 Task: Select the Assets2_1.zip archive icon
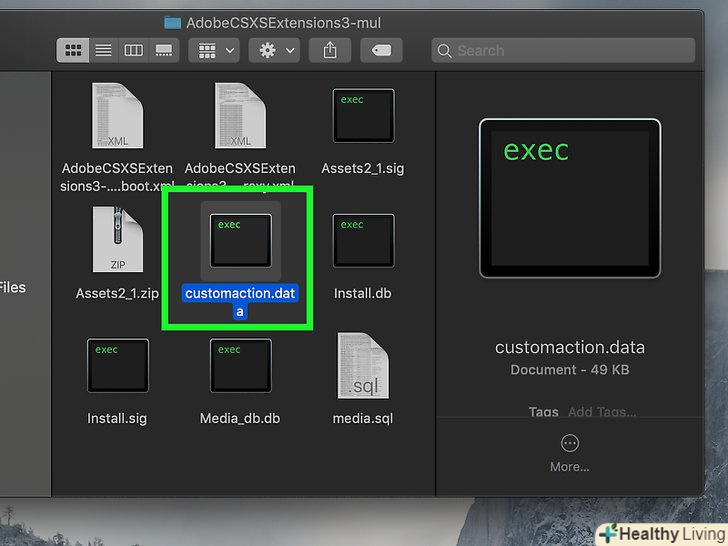tap(117, 240)
